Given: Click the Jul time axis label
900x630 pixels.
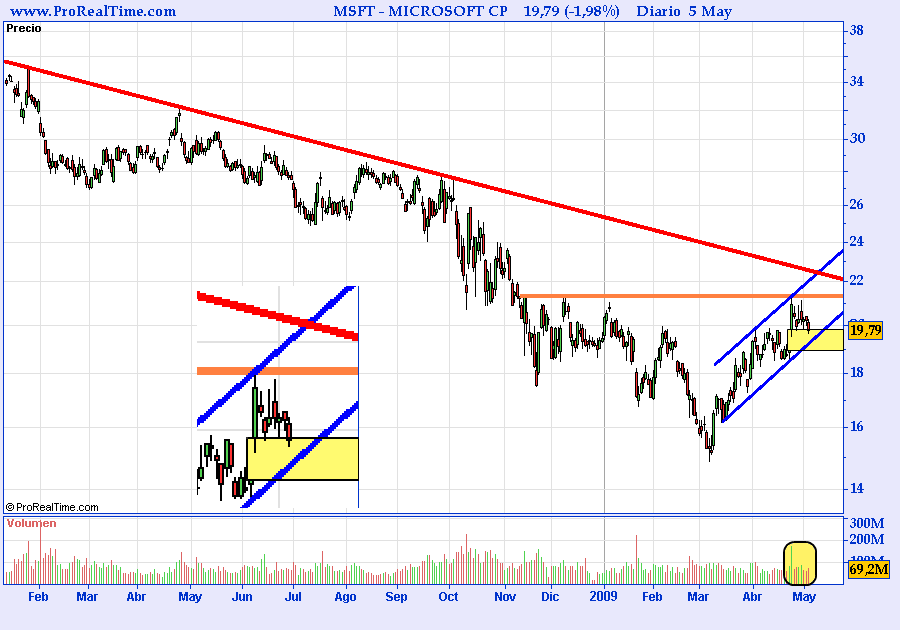Looking at the screenshot, I should point(293,597).
